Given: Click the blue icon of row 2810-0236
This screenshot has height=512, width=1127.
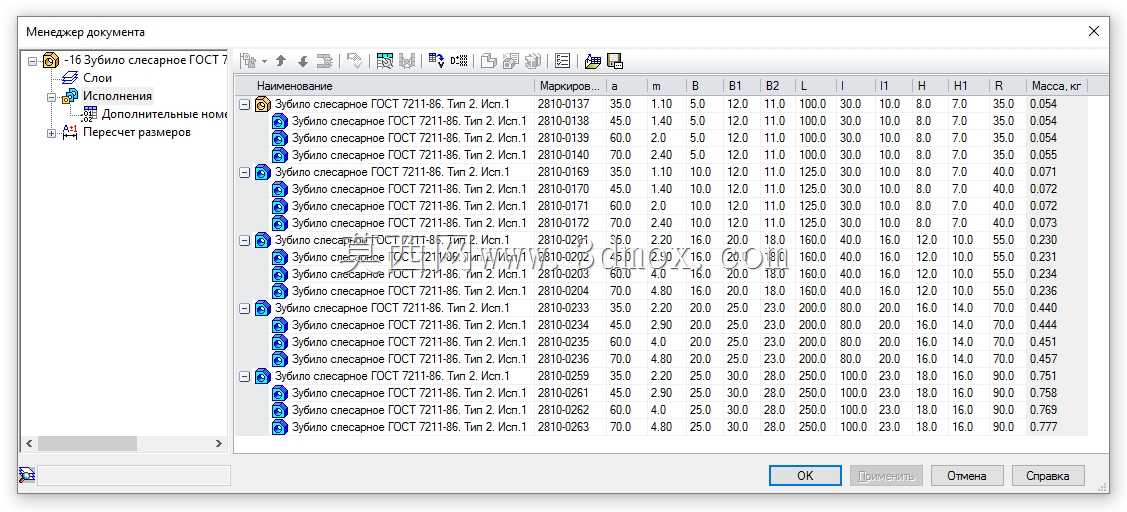Looking at the screenshot, I should pos(280,359).
